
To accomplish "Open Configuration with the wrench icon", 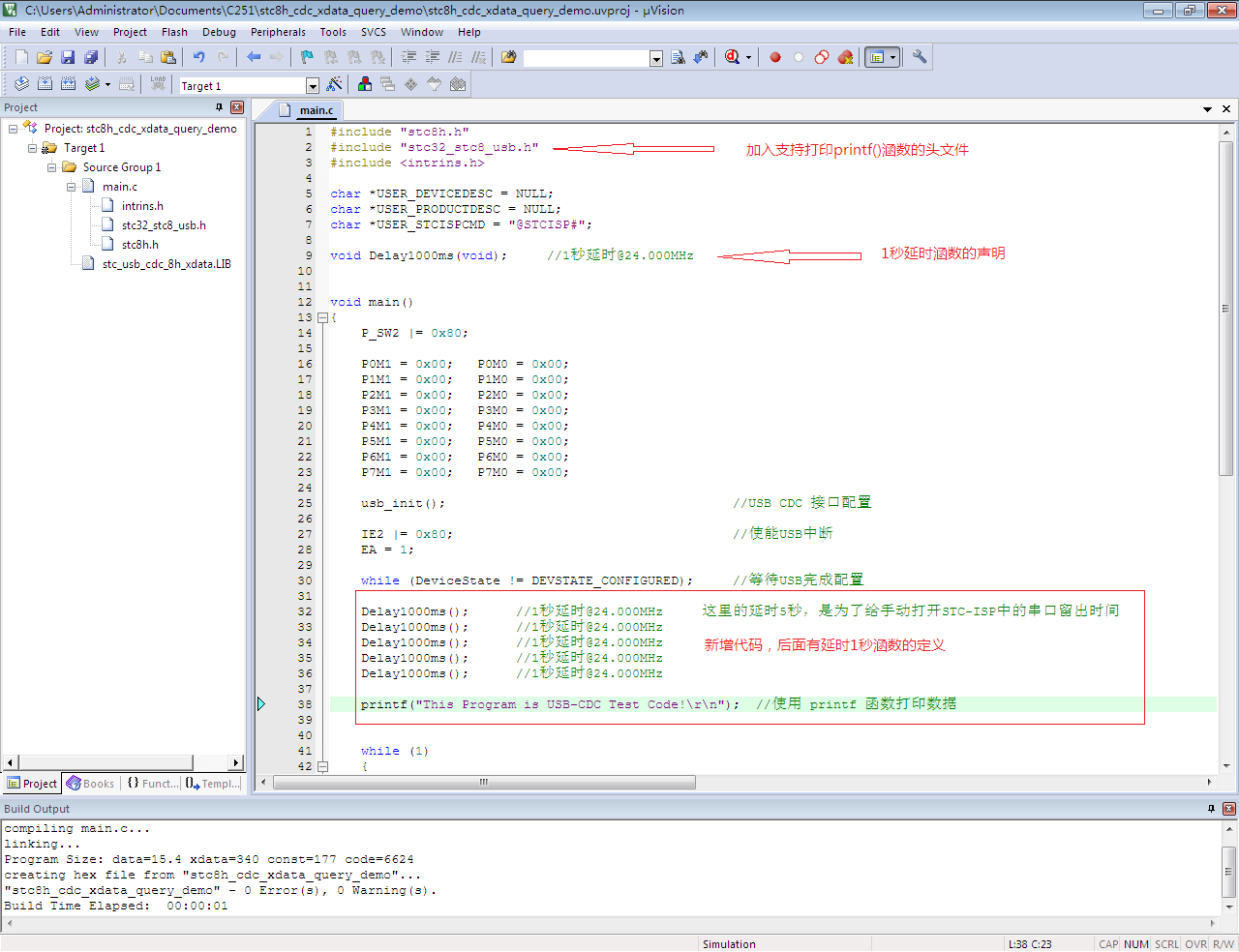I will tap(920, 57).
